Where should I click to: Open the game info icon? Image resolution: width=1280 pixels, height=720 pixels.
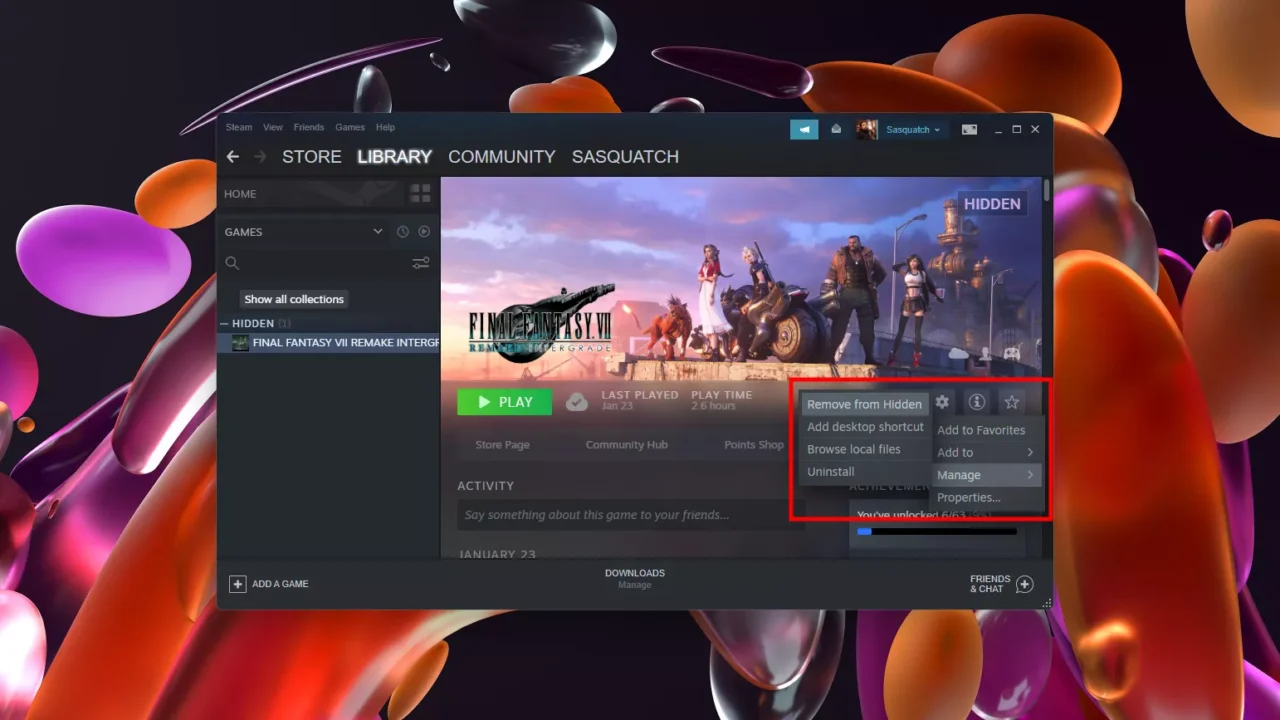977,402
